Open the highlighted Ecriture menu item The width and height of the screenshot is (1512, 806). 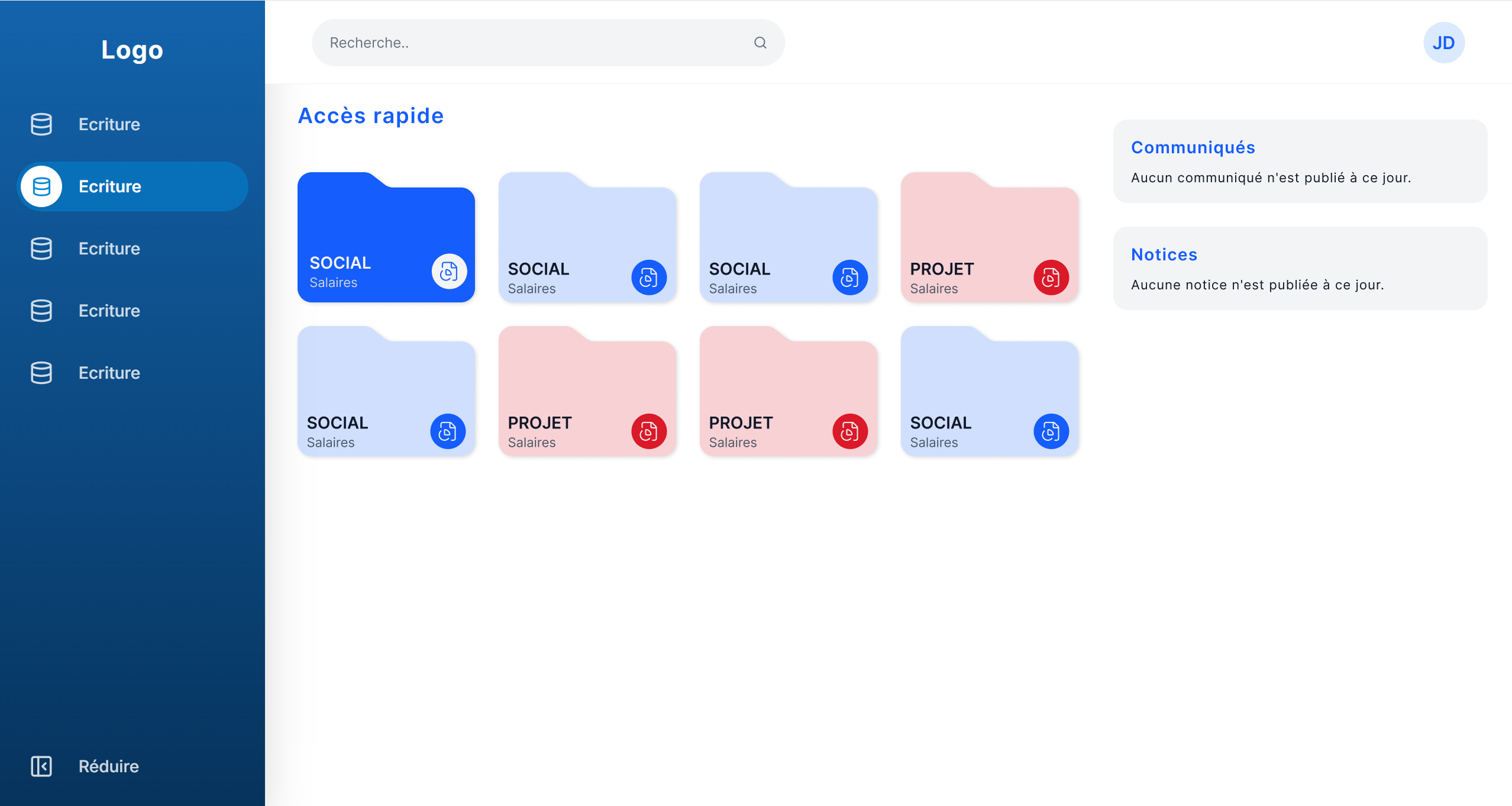132,186
